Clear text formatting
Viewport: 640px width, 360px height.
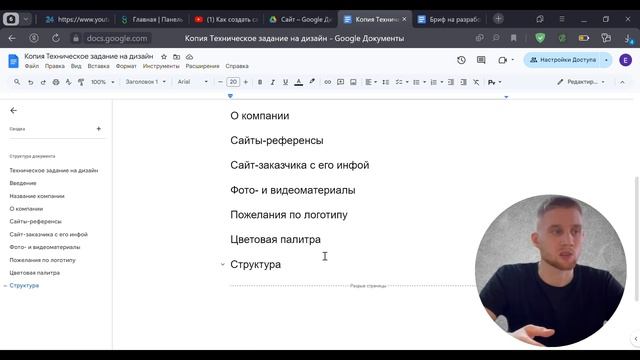click(476, 82)
